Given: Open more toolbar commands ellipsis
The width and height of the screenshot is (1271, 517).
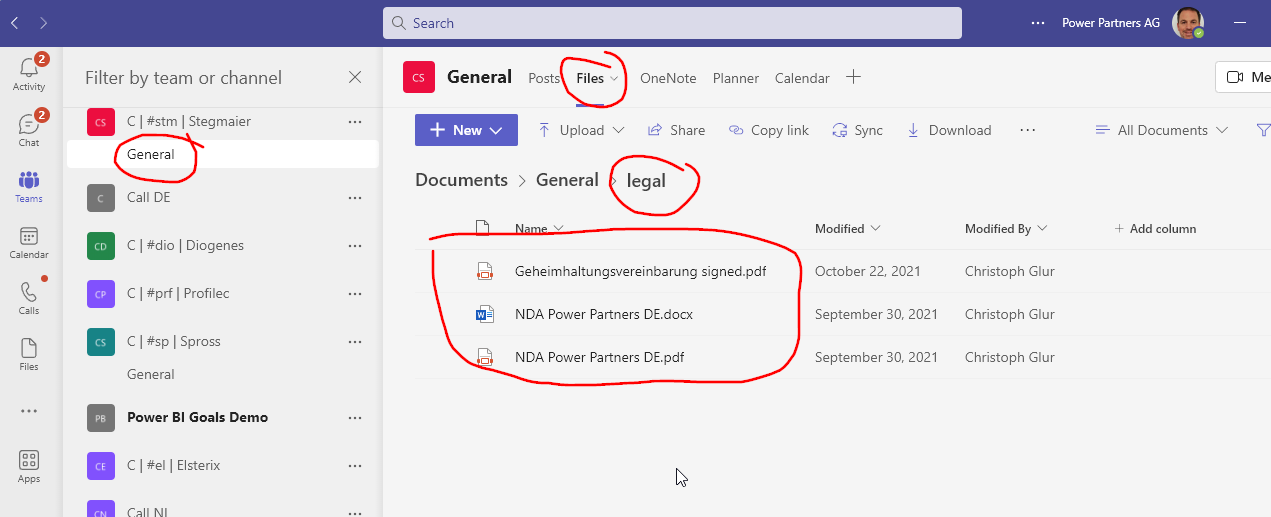Looking at the screenshot, I should (1027, 130).
